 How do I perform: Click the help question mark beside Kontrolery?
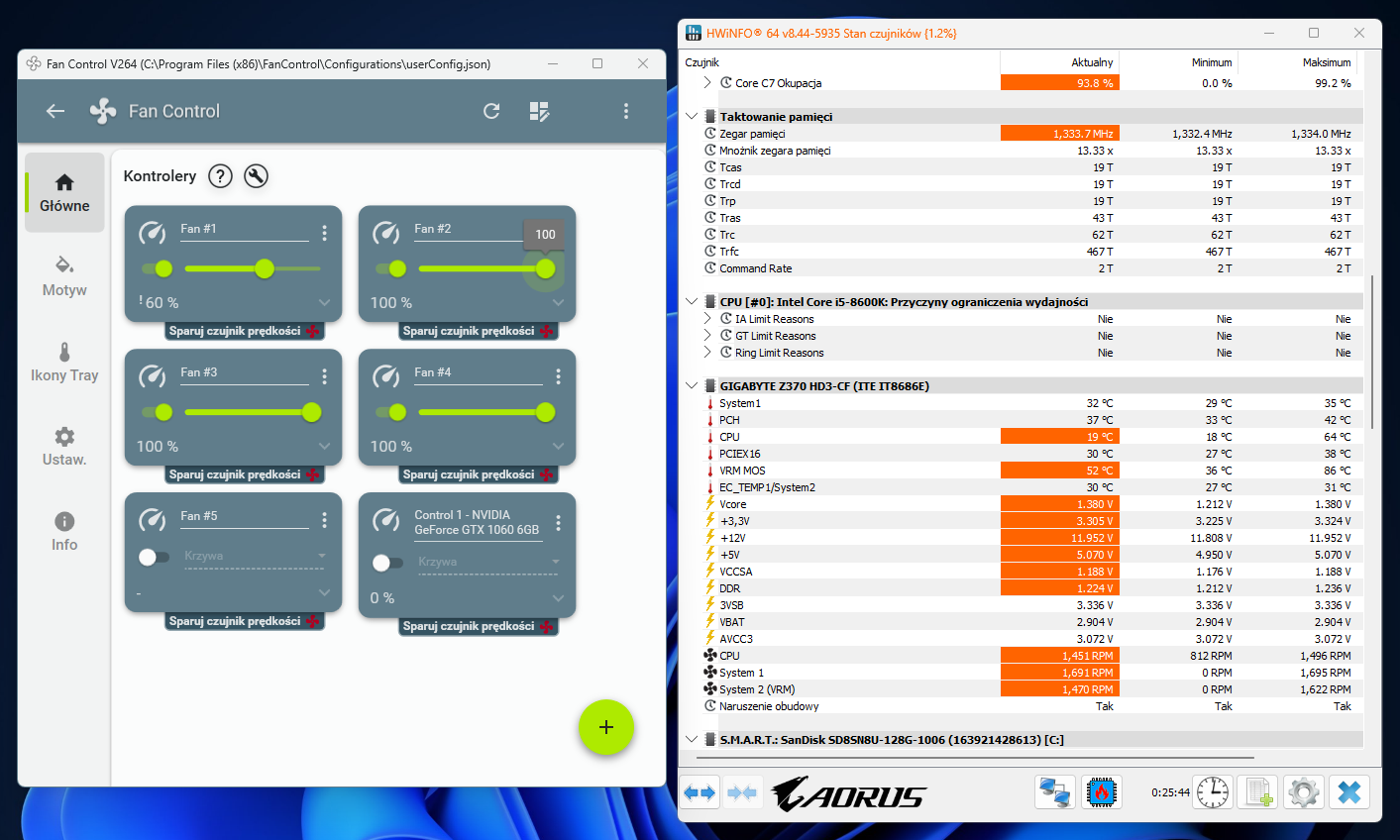[x=220, y=176]
